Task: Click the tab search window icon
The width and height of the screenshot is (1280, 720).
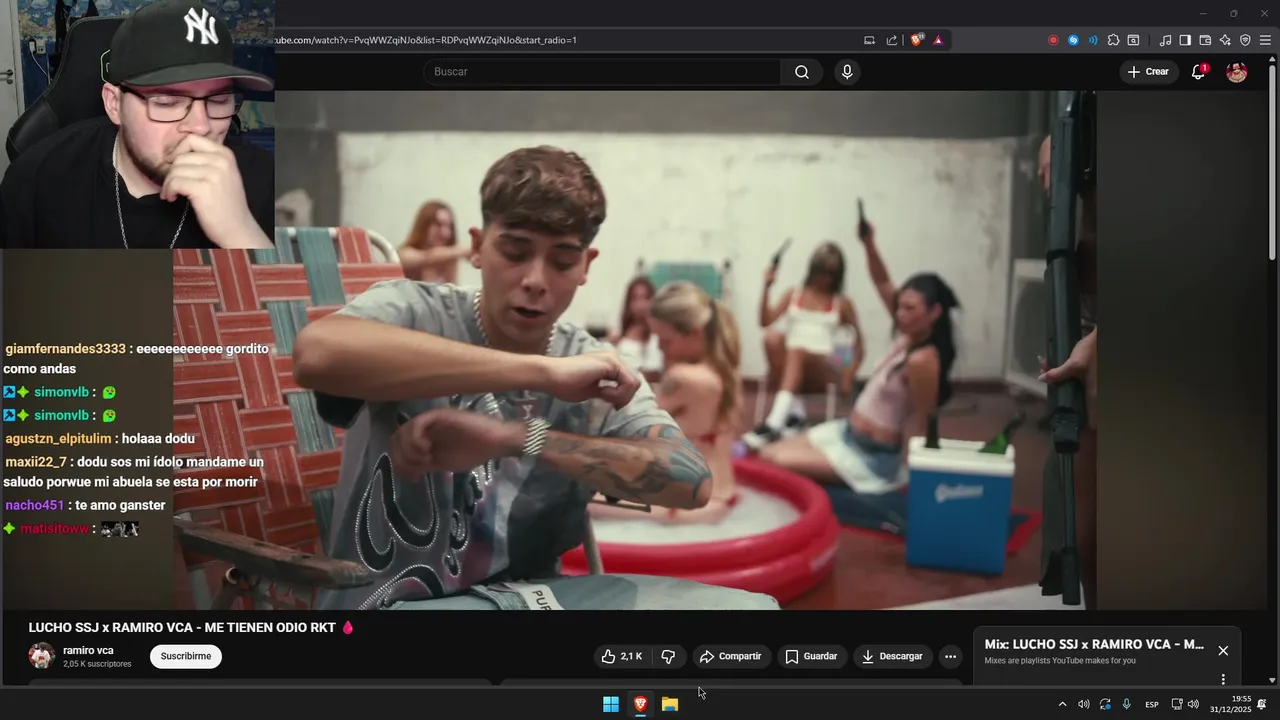Action: coord(1133,40)
